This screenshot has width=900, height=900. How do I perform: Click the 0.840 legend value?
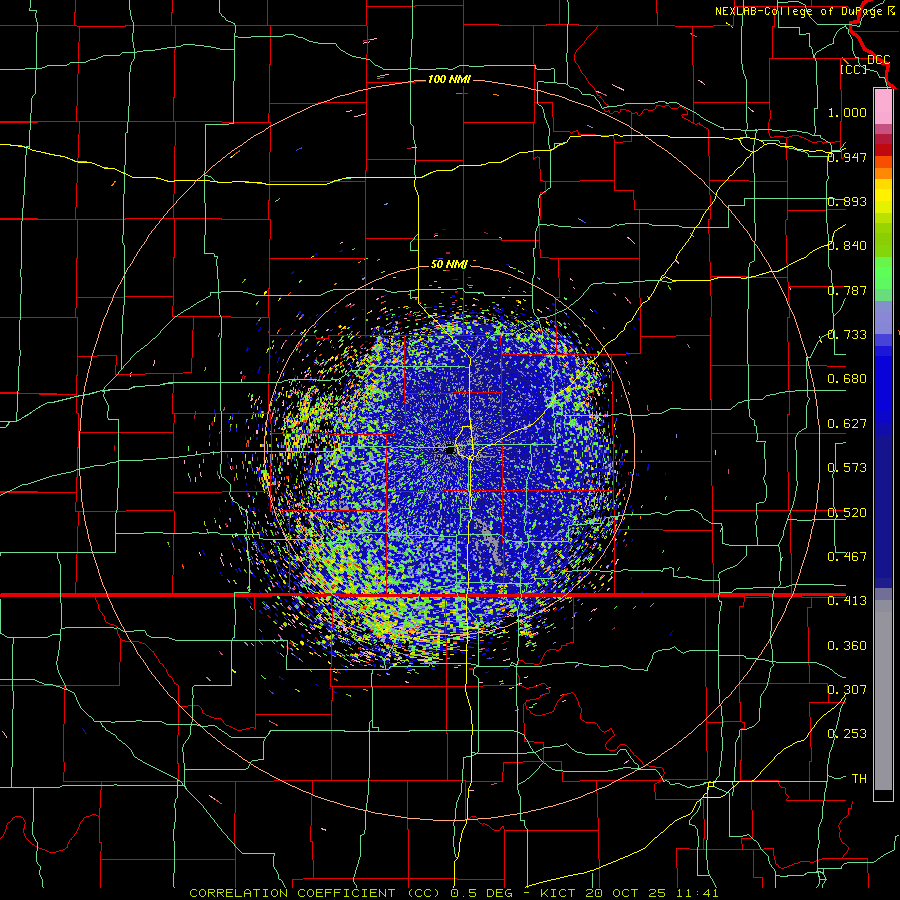pyautogui.click(x=847, y=246)
